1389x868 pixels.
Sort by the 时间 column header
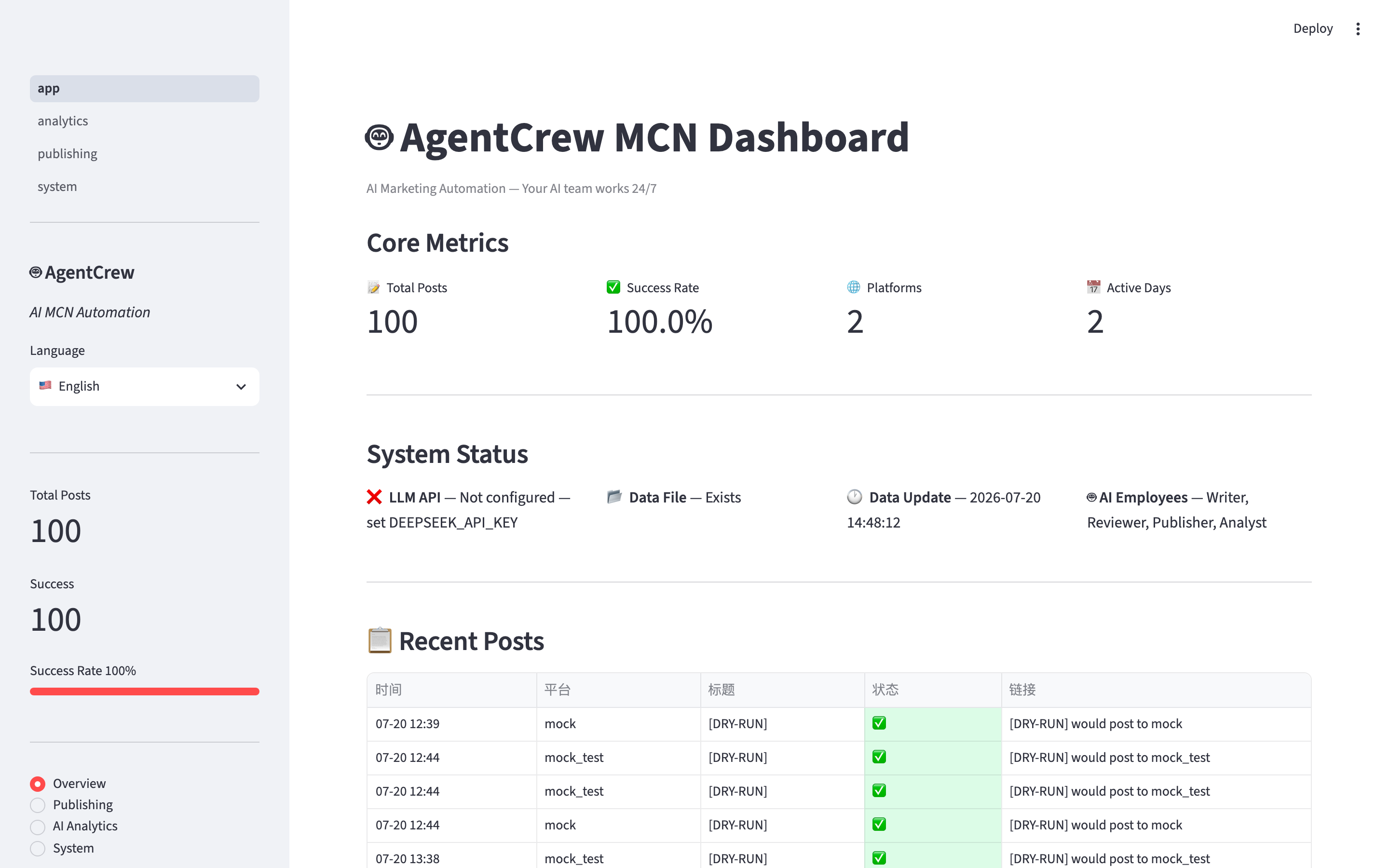coord(452,690)
